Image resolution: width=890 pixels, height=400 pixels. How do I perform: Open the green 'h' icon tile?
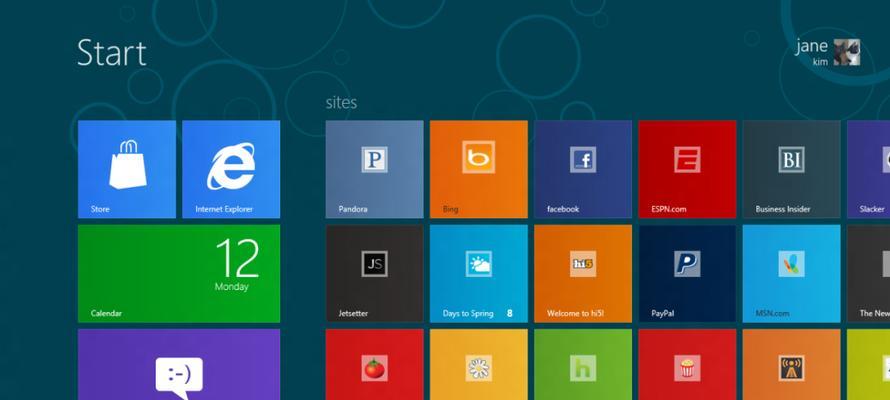583,364
